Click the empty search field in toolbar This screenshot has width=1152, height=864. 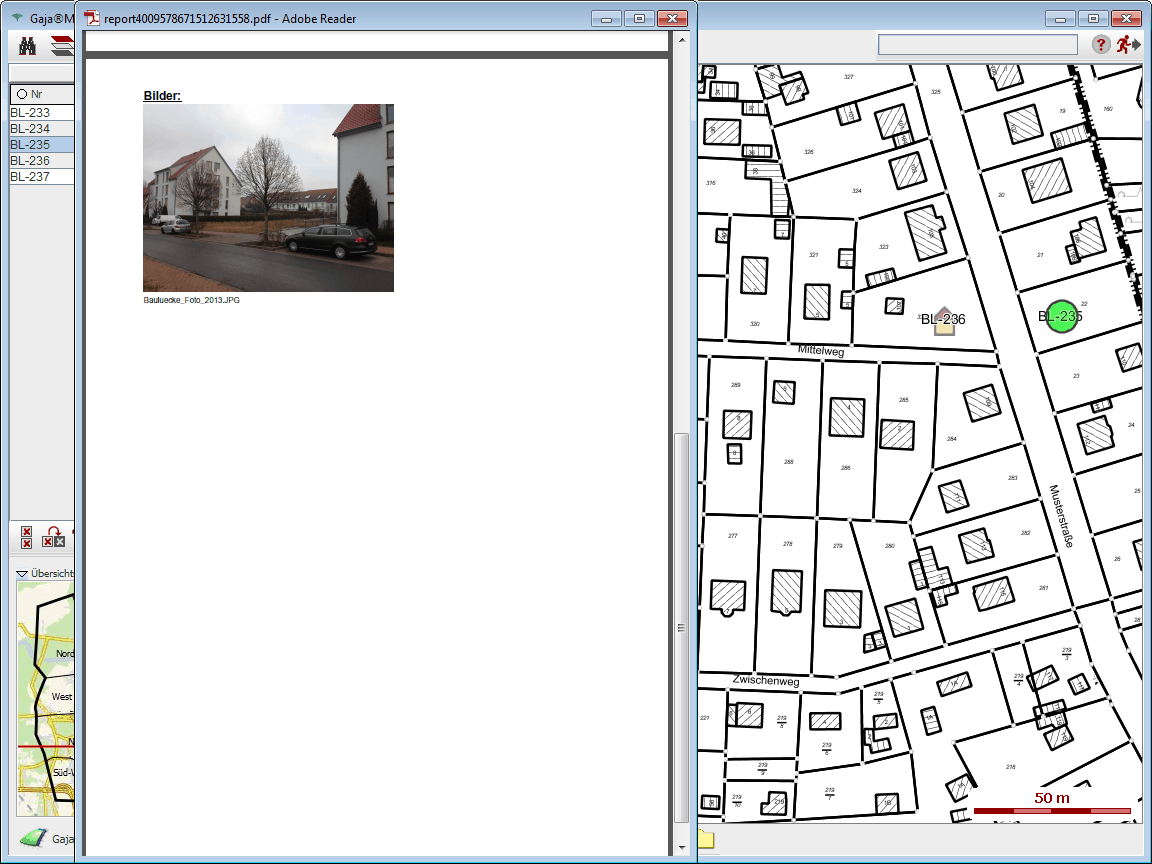(x=977, y=44)
